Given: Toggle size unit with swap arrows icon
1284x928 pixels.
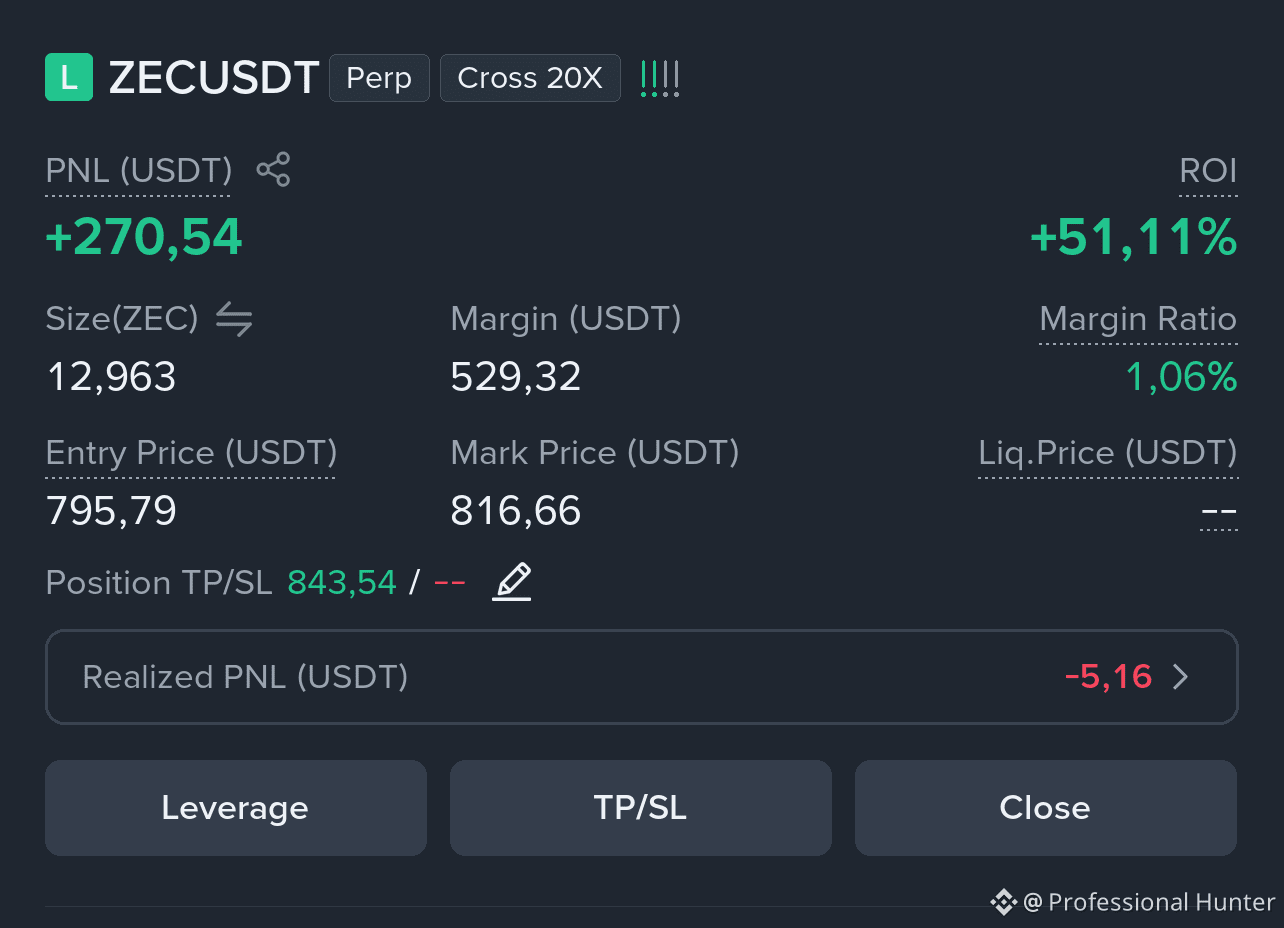Looking at the screenshot, I should [234, 319].
